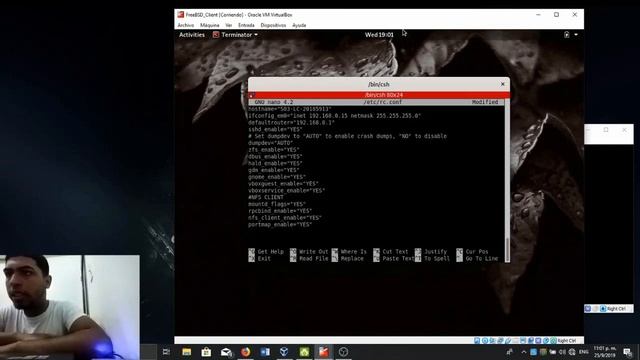Click the dumpdev="AUTO" line
This screenshot has width=640, height=360.
coord(271,143)
